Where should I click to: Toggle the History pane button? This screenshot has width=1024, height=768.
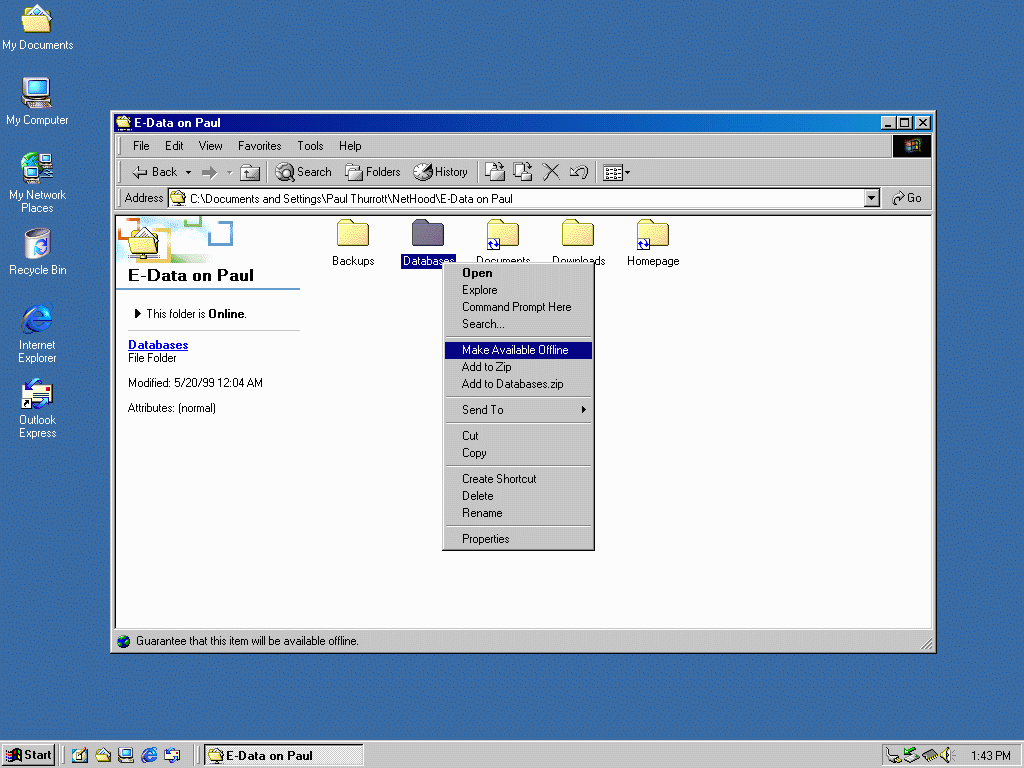tap(440, 172)
